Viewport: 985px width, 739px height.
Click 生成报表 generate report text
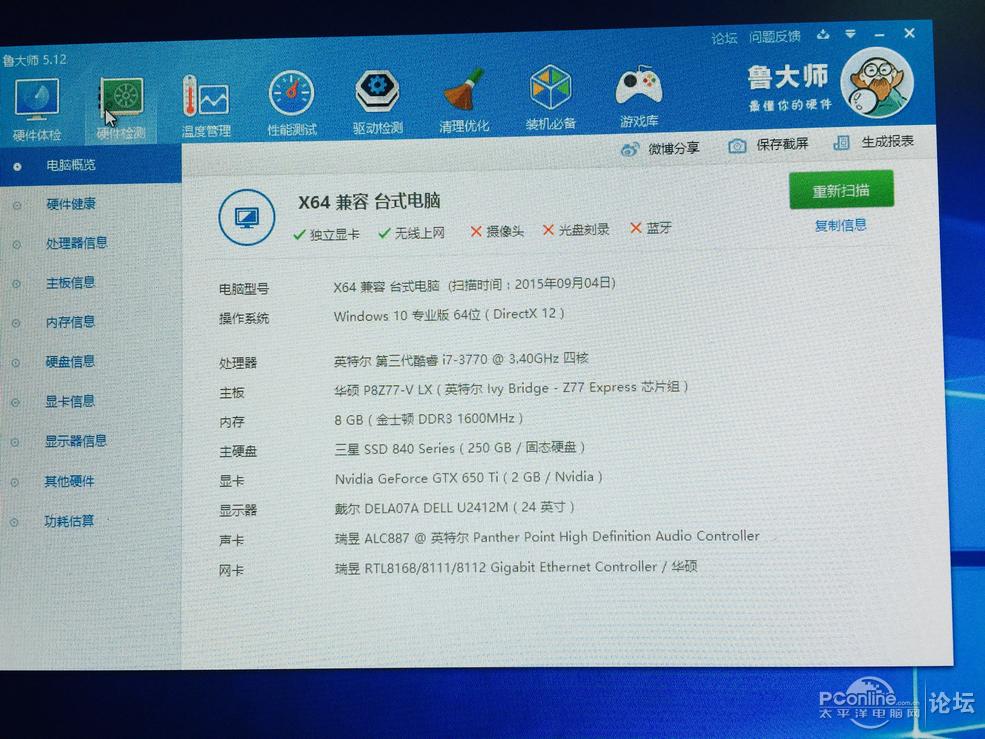(887, 141)
